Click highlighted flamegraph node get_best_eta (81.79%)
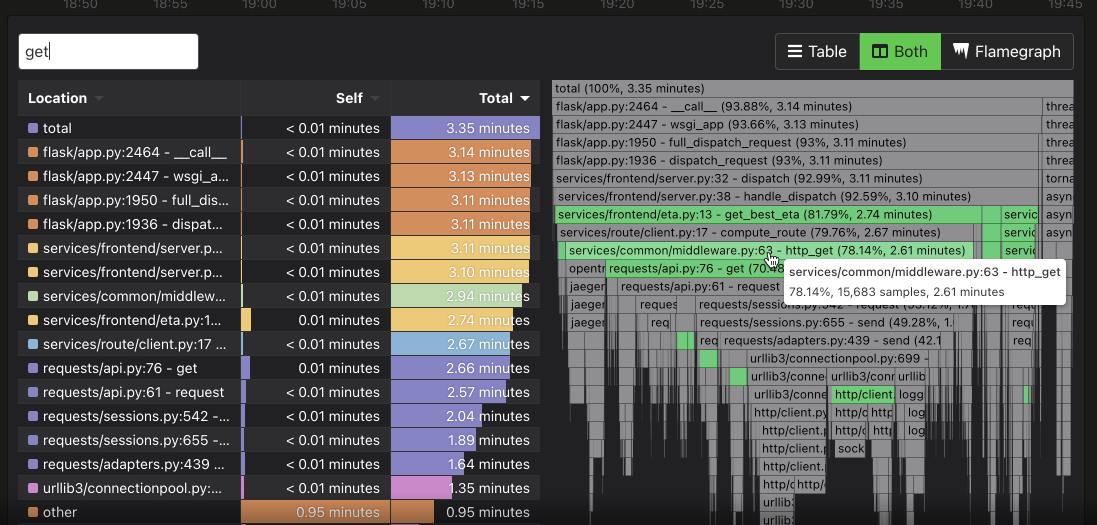This screenshot has height=525, width=1097. coord(768,214)
